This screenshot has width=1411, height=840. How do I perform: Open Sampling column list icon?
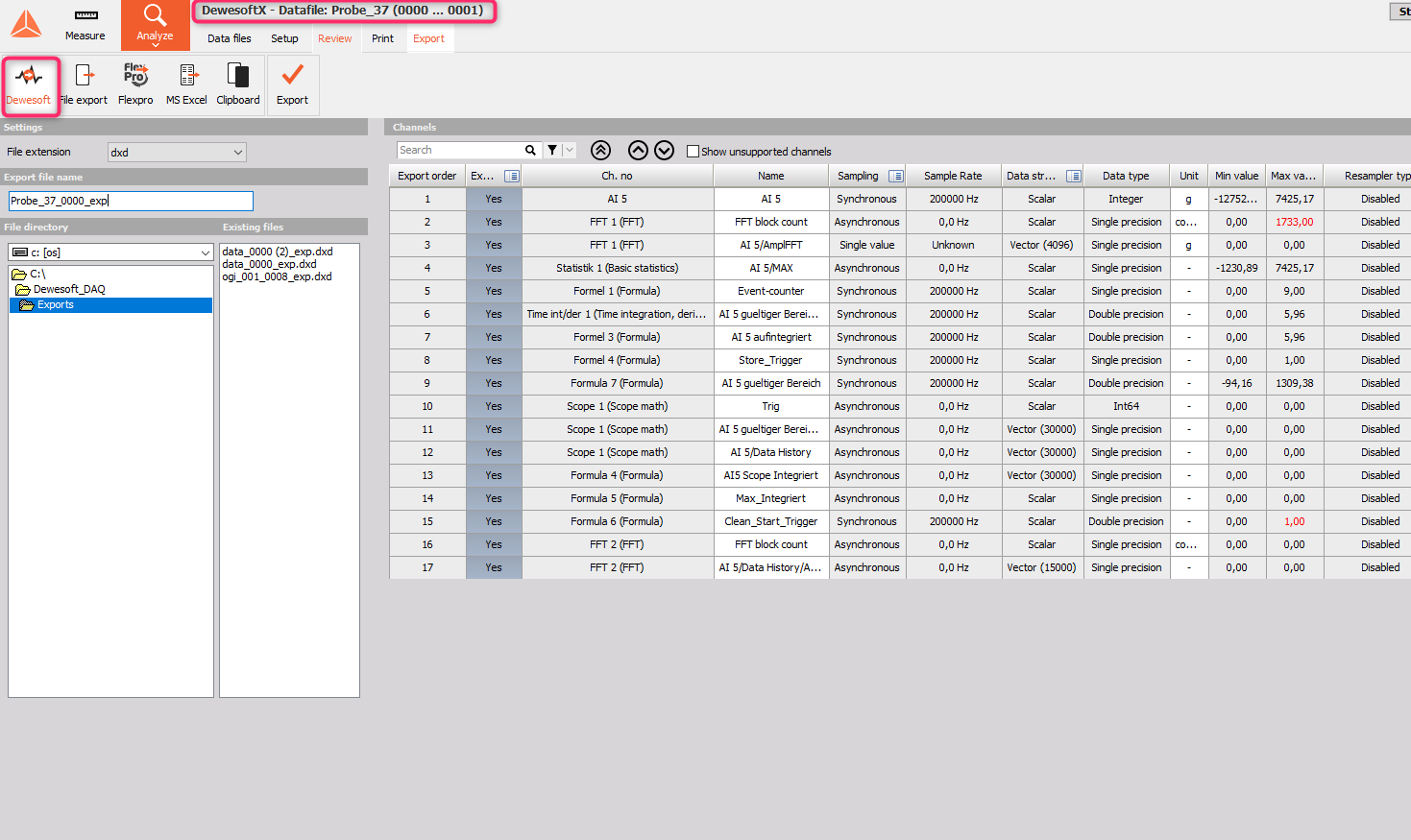click(x=896, y=176)
